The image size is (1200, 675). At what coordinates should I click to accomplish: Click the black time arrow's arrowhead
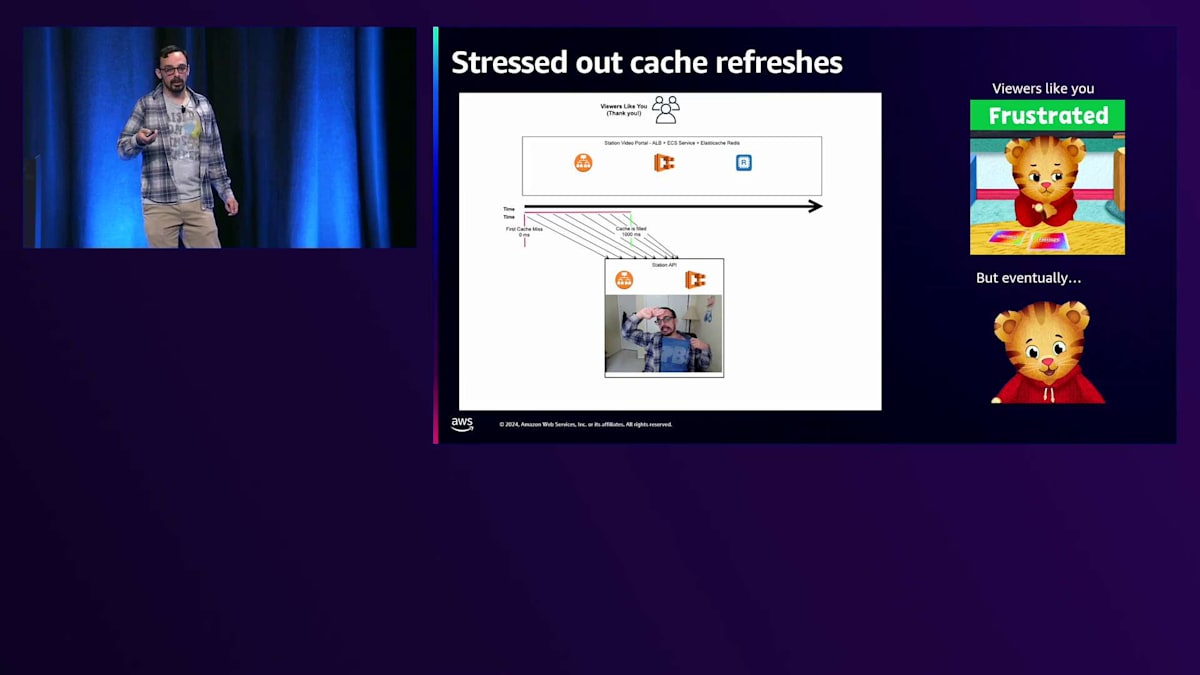(x=815, y=206)
